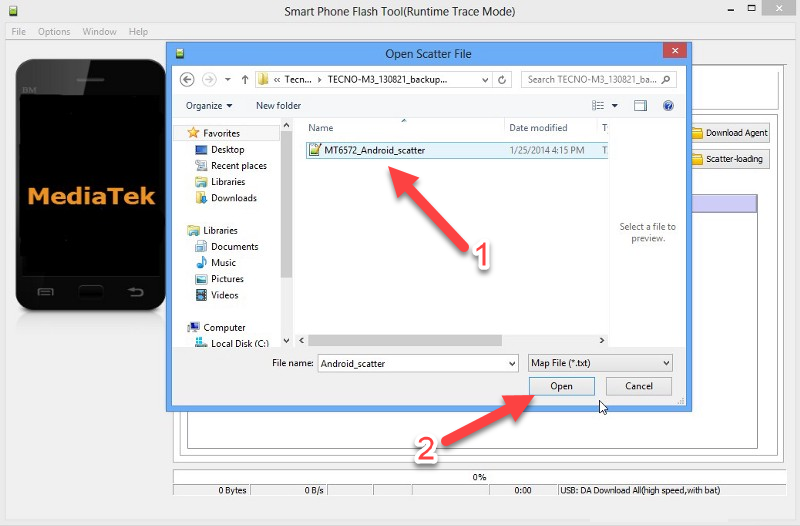Screen dimensions: 800x526
Task: Maximize the Smart Phone Flash Tool window
Action: 752,8
